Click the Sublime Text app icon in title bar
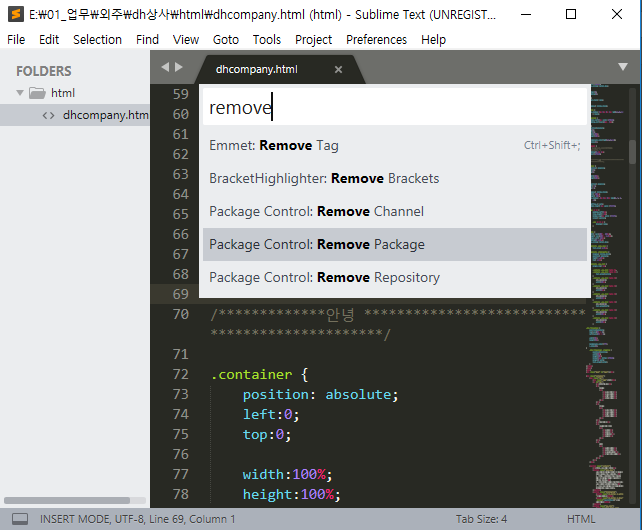Image resolution: width=642 pixels, height=530 pixels. pyautogui.click(x=16, y=14)
